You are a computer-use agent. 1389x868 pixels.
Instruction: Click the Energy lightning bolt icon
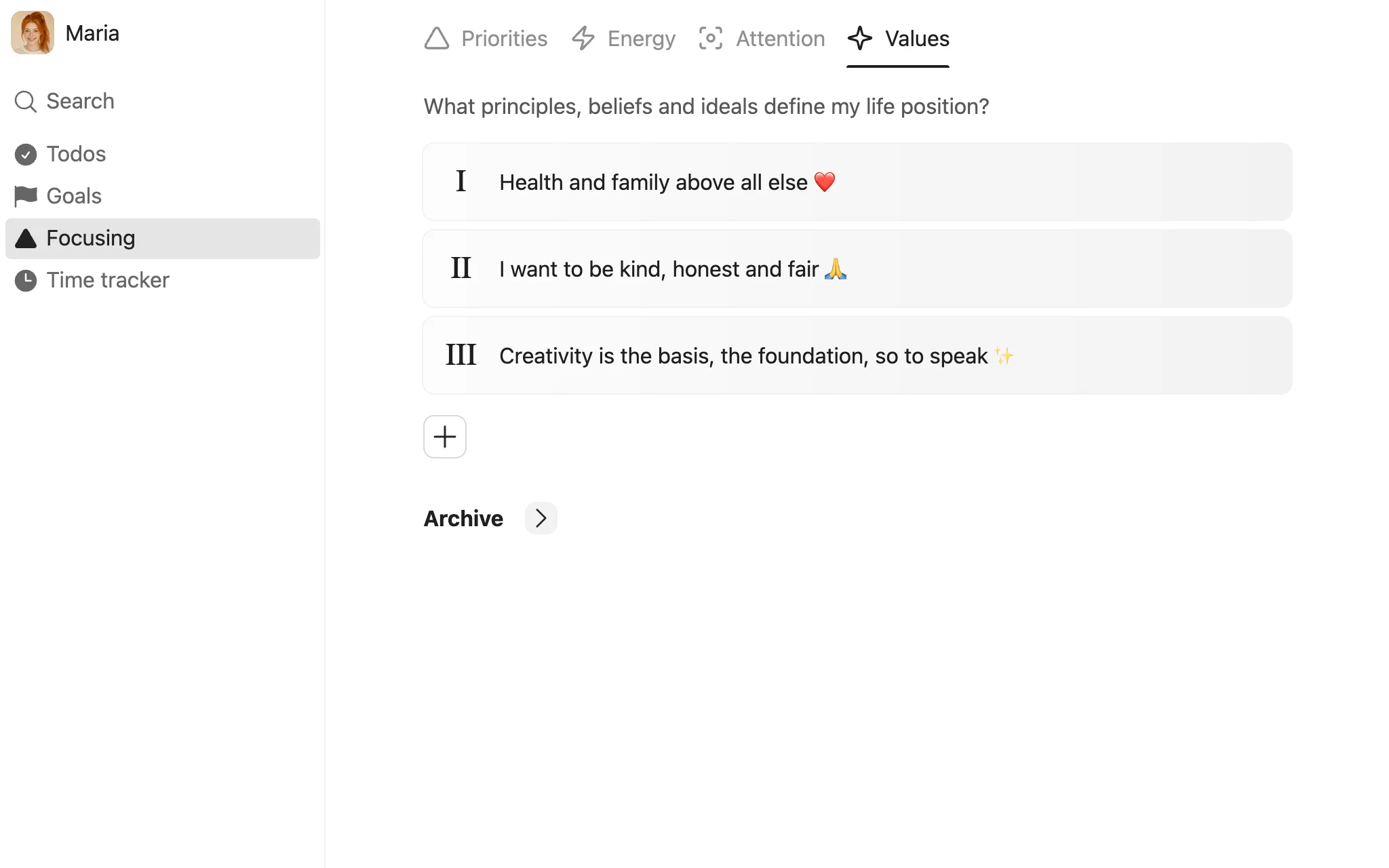pyautogui.click(x=583, y=39)
